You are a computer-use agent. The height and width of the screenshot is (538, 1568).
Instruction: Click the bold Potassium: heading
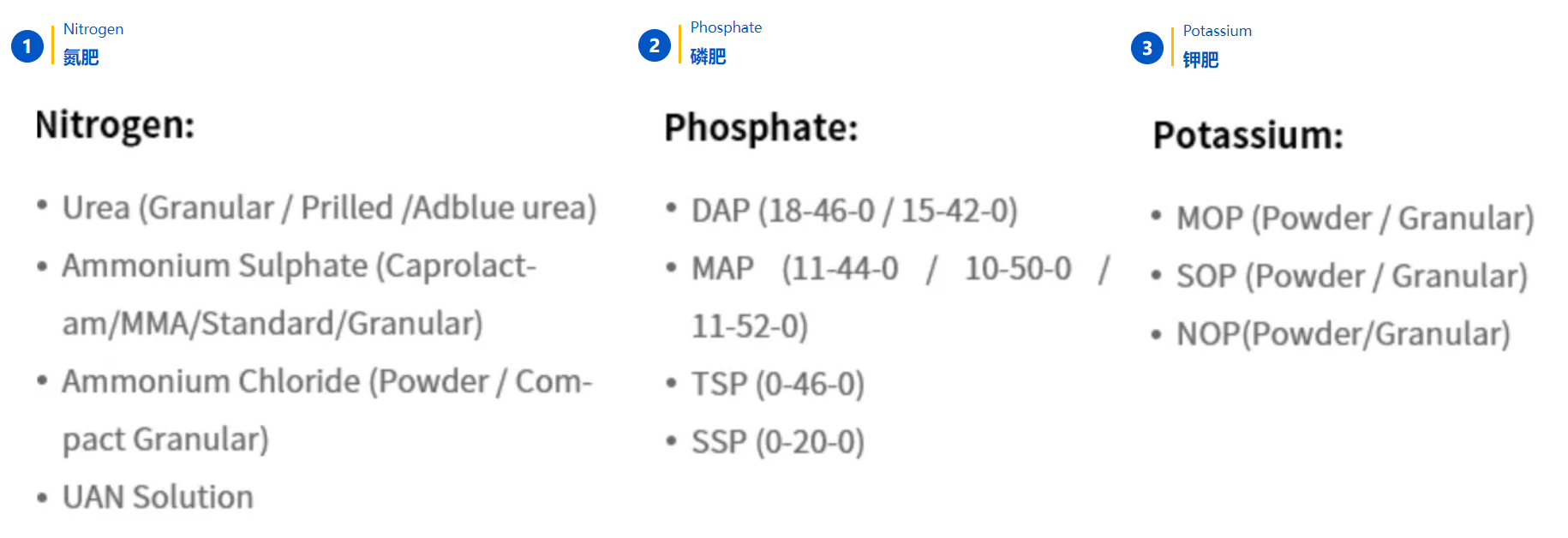click(1248, 135)
